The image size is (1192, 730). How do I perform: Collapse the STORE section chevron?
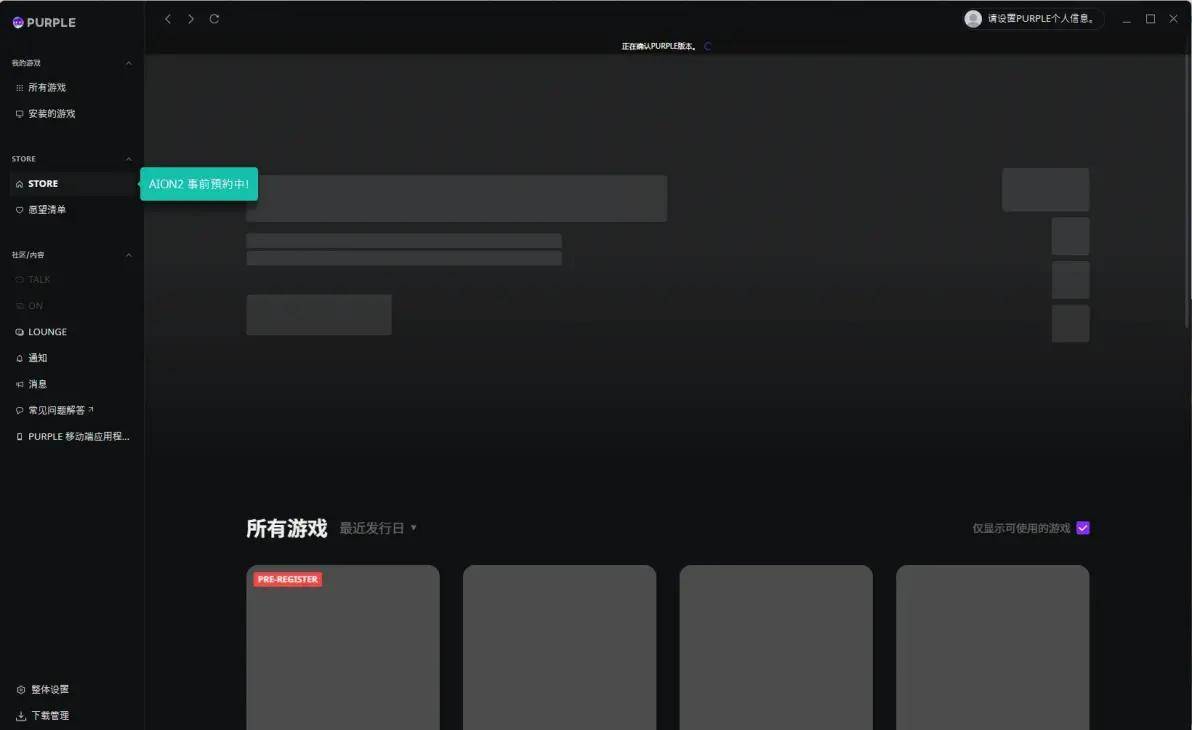point(128,159)
